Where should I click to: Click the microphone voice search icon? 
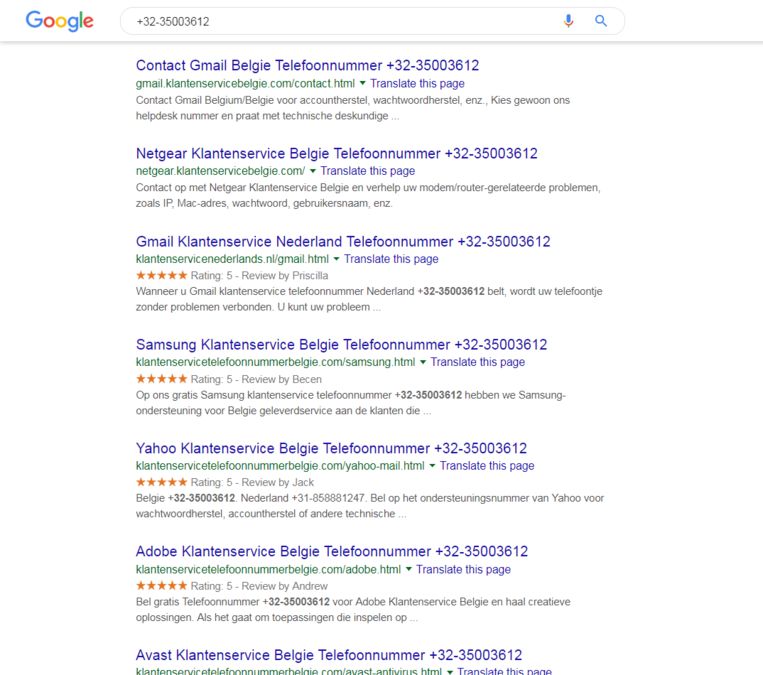[569, 21]
